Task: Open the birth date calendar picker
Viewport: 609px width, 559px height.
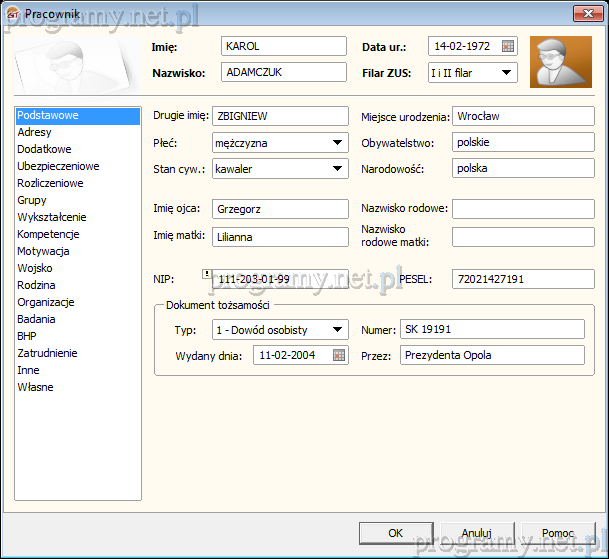Action: pyautogui.click(x=508, y=46)
